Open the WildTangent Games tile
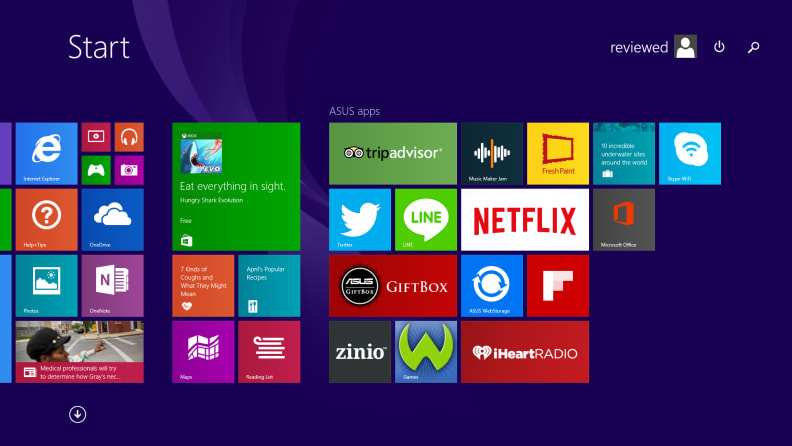 tap(426, 352)
